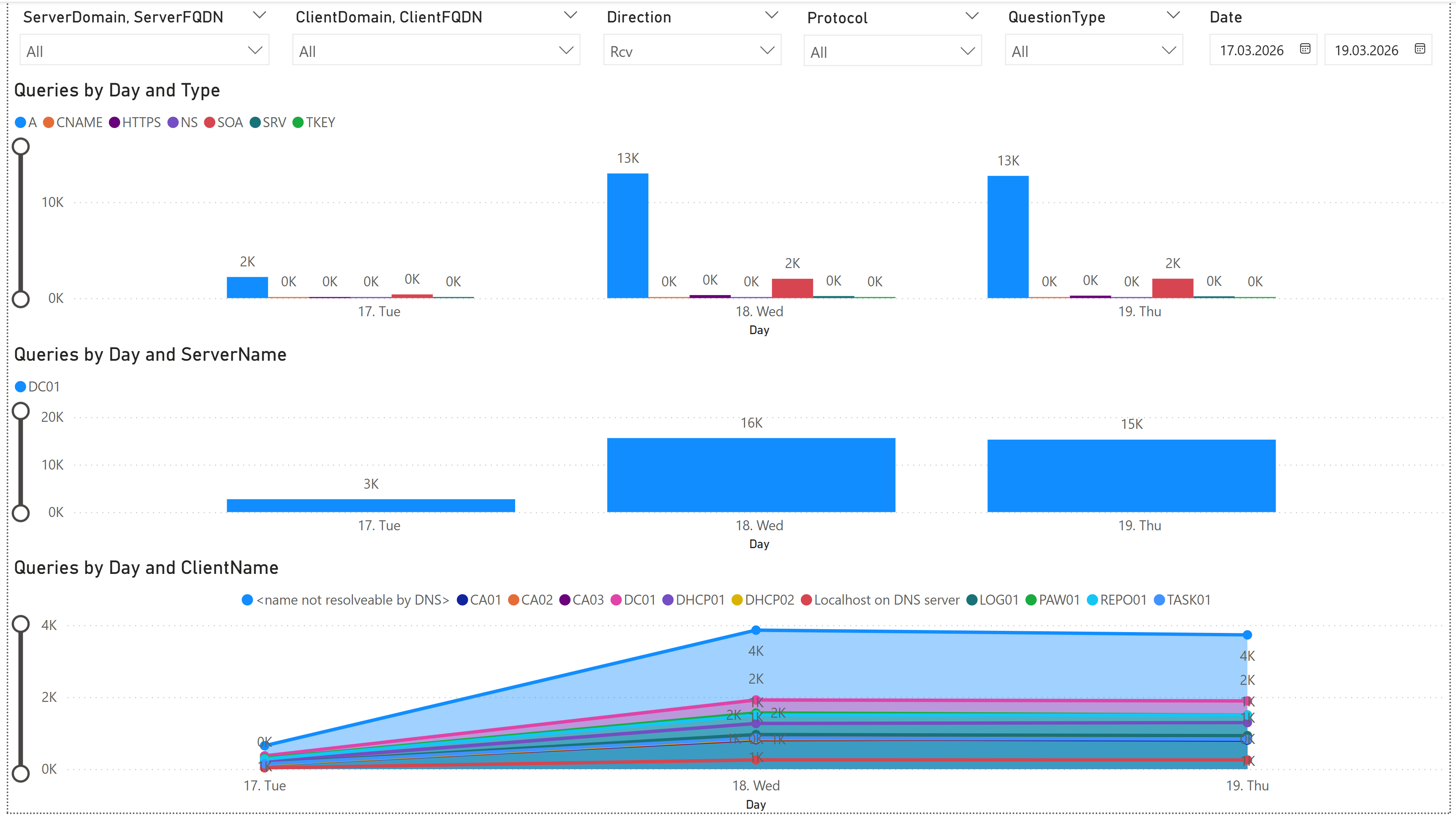This screenshot has width=1456, height=817.
Task: Click the PAW01 legend marker
Action: (1030, 600)
